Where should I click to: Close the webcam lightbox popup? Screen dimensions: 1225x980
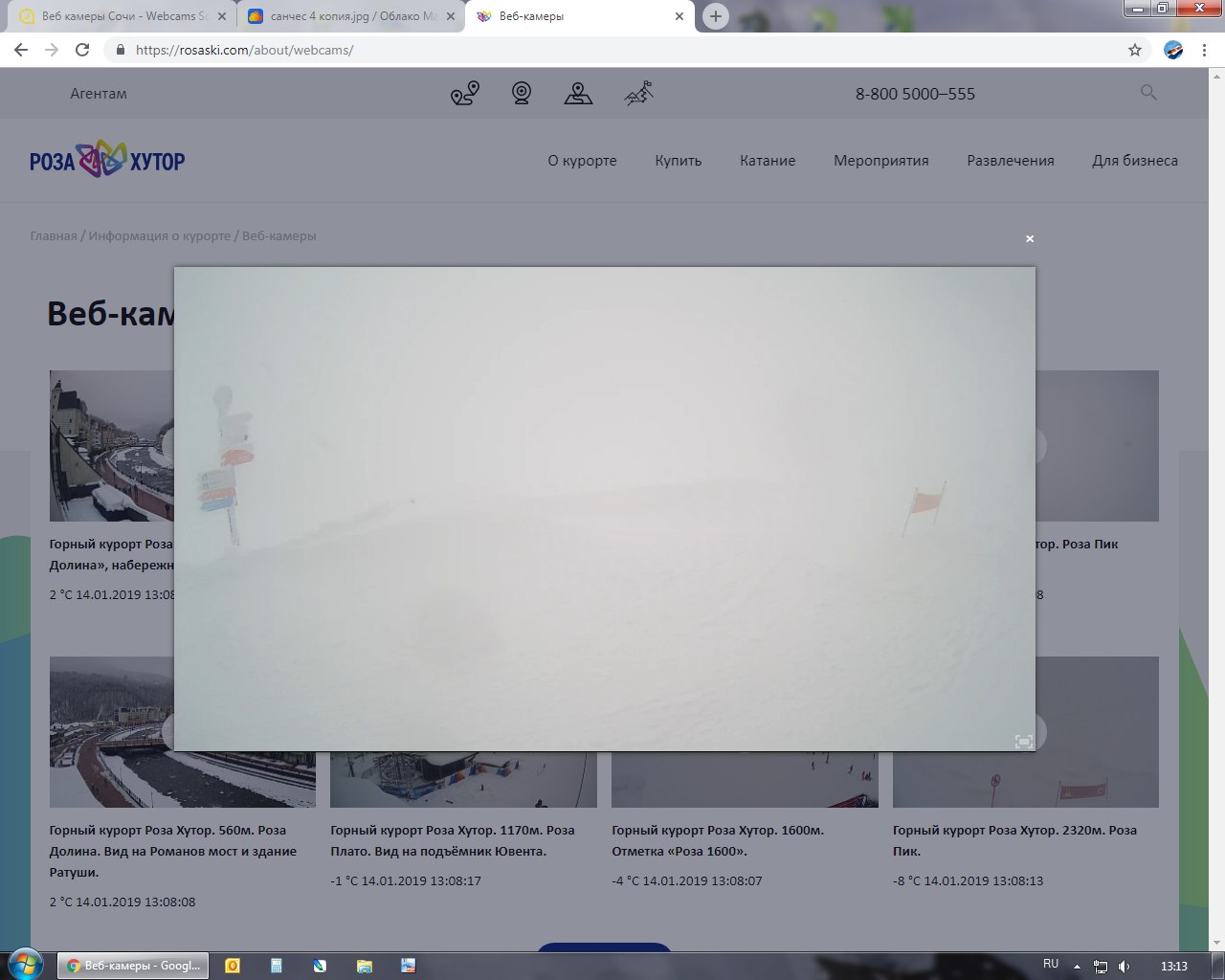coord(1030,238)
